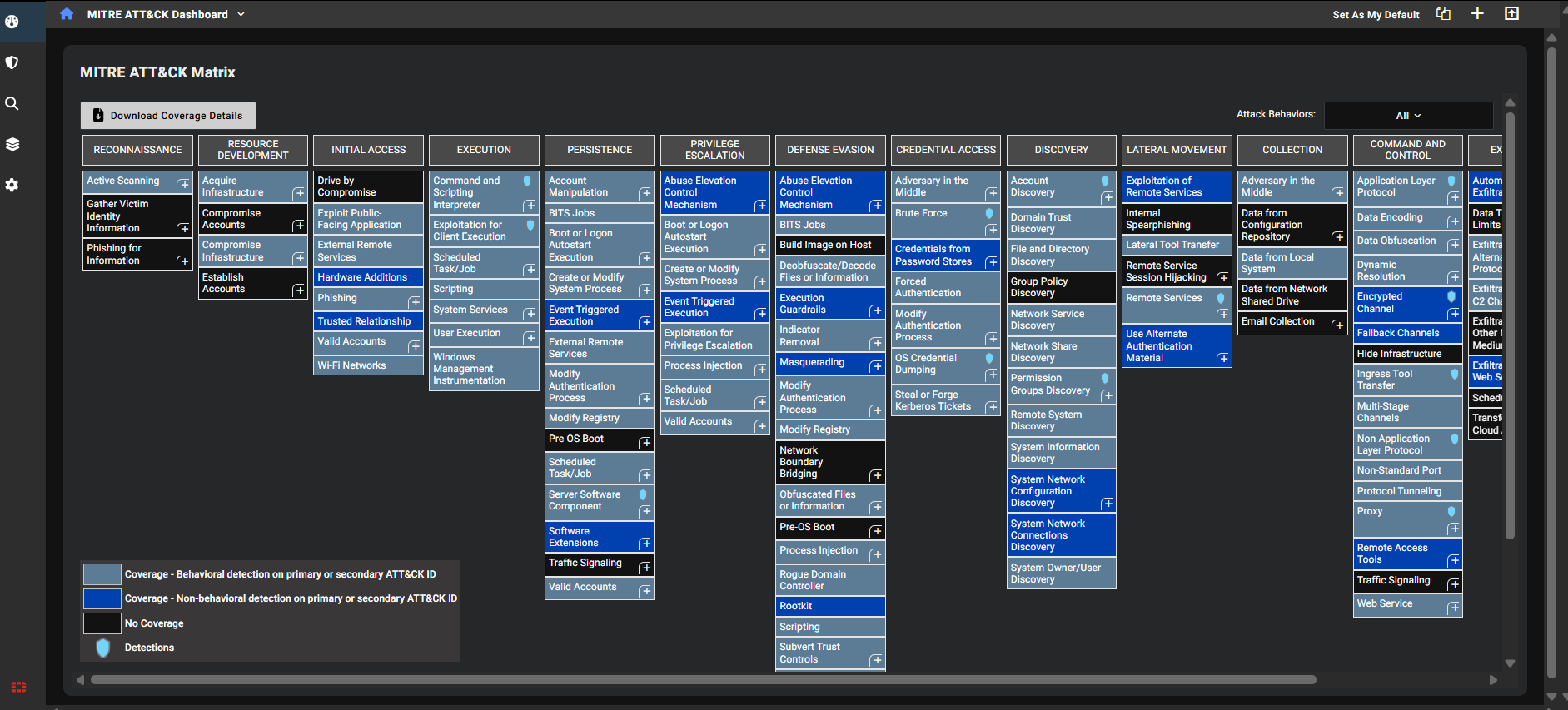The image size is (1568, 710).
Task: Click the shield on Exploitation for Client Execution
Action: pyautogui.click(x=530, y=225)
